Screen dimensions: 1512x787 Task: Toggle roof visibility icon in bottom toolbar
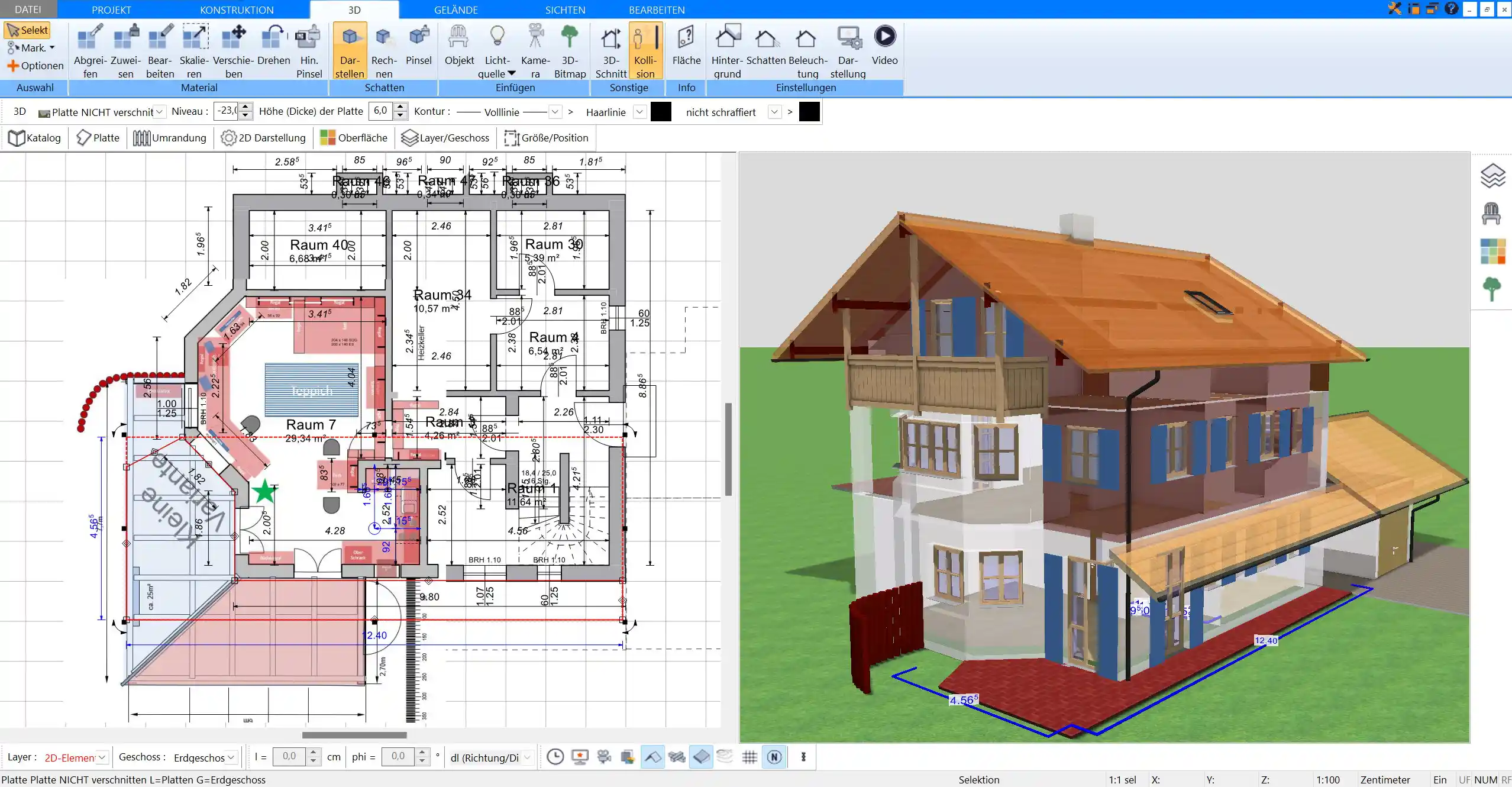click(652, 757)
